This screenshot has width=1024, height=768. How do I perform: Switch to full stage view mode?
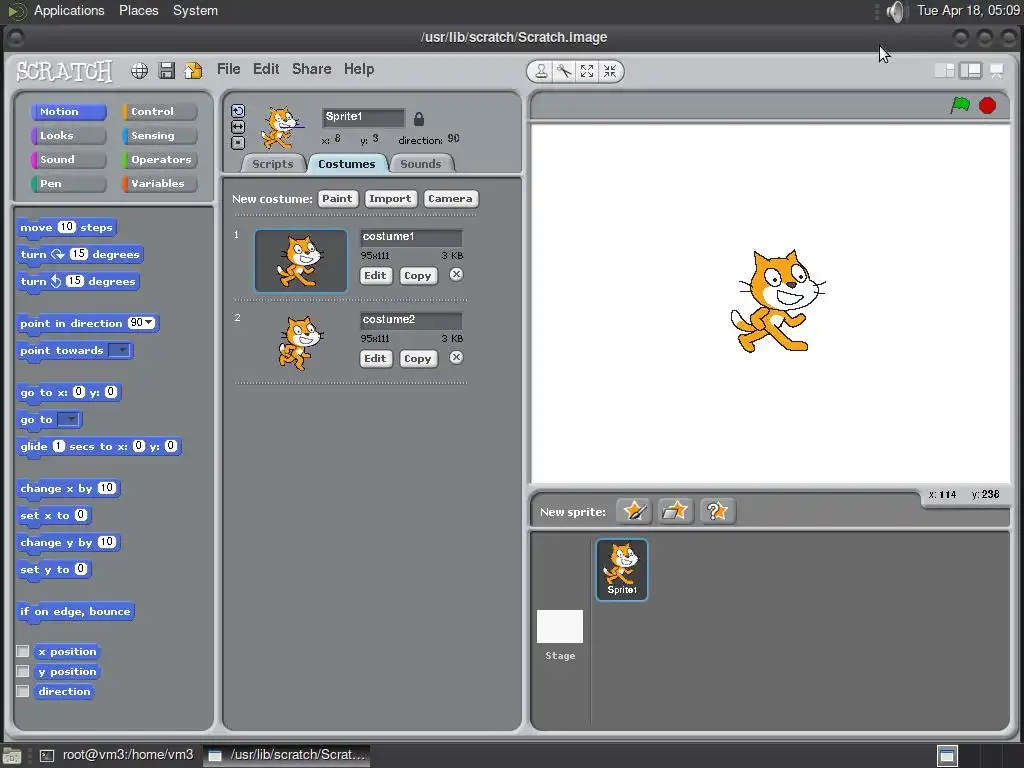[x=970, y=71]
